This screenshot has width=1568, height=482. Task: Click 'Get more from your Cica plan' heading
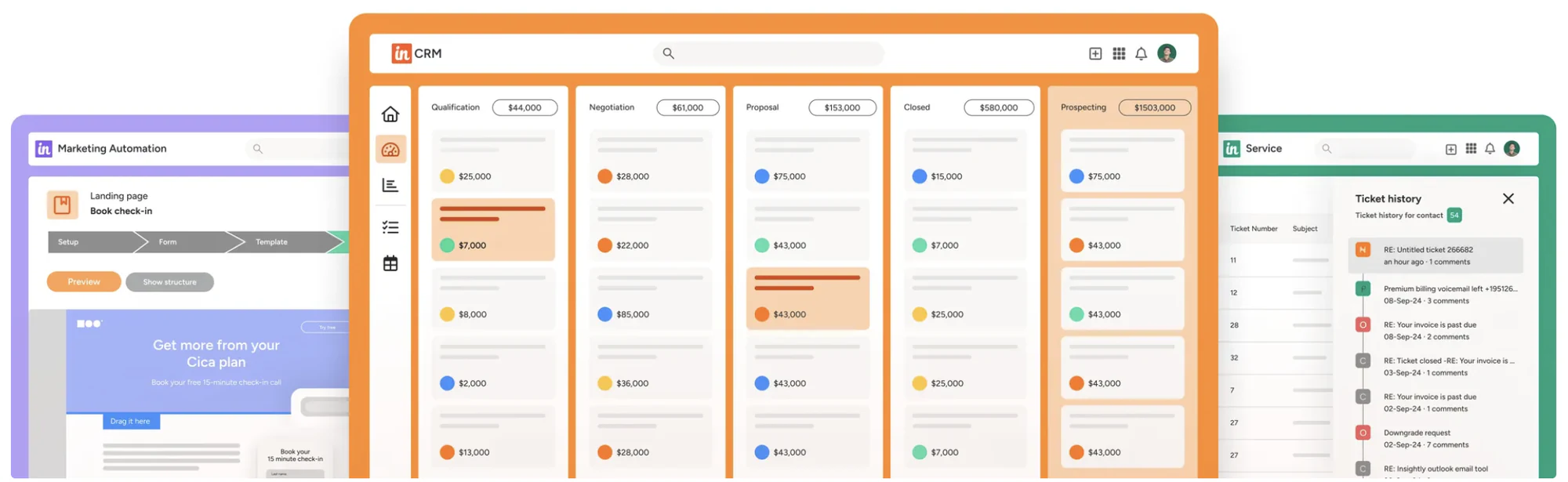tap(216, 353)
